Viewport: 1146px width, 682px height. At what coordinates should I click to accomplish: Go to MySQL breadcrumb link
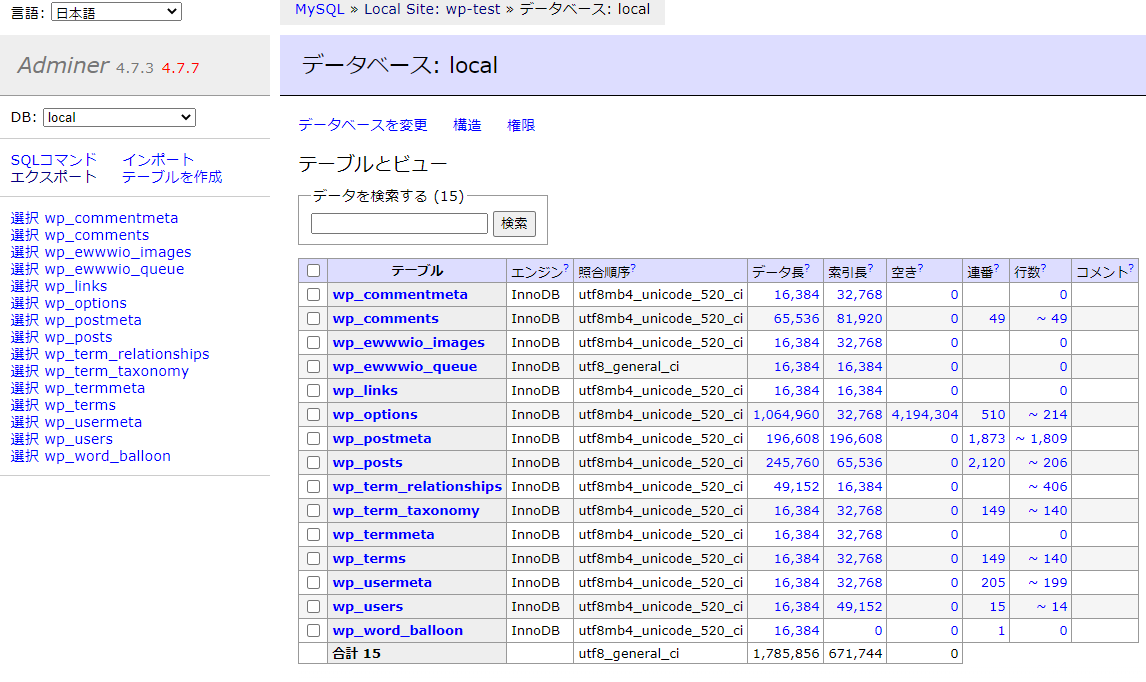pos(319,9)
